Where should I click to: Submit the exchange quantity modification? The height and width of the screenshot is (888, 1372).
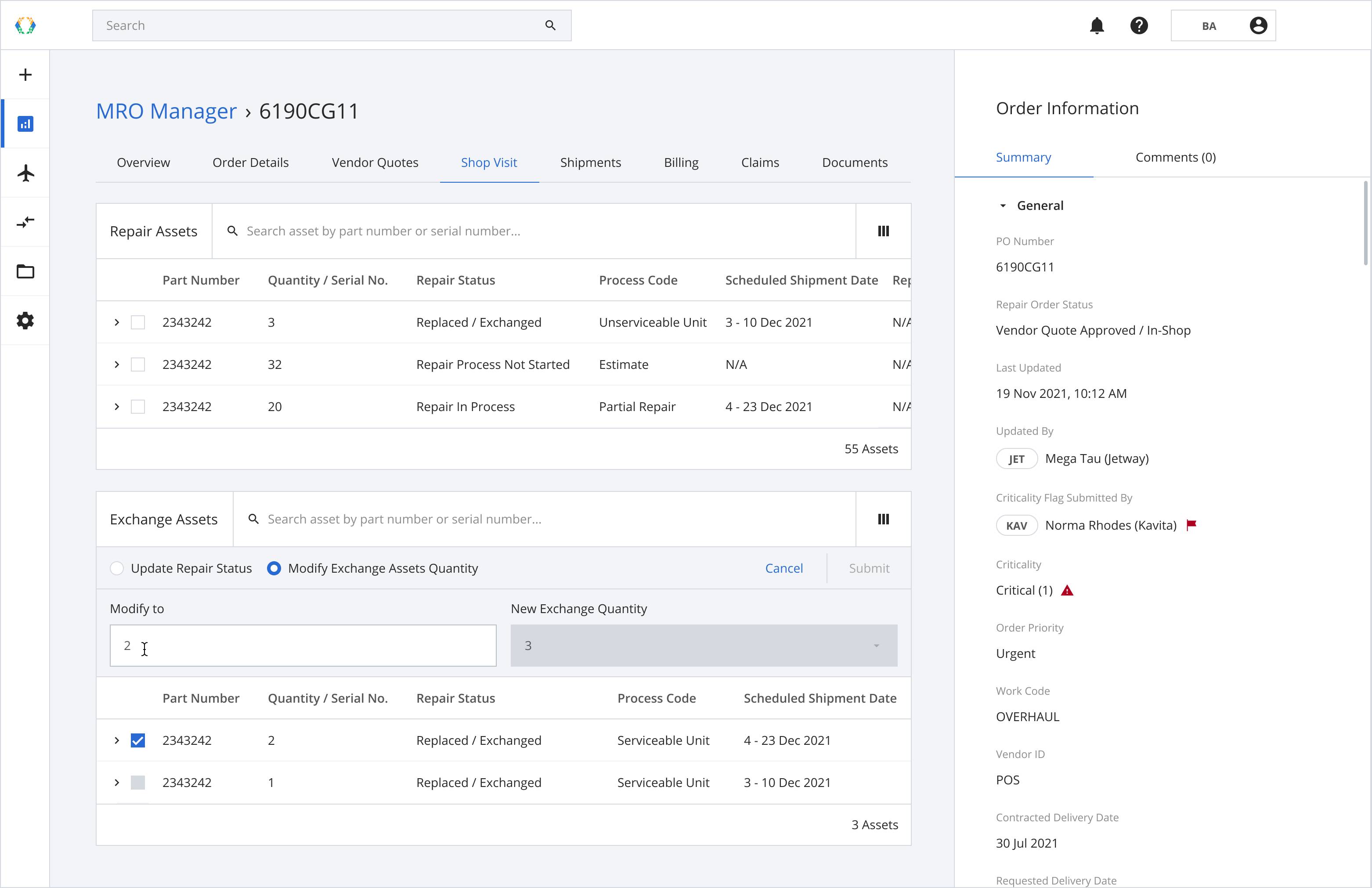[x=869, y=568]
